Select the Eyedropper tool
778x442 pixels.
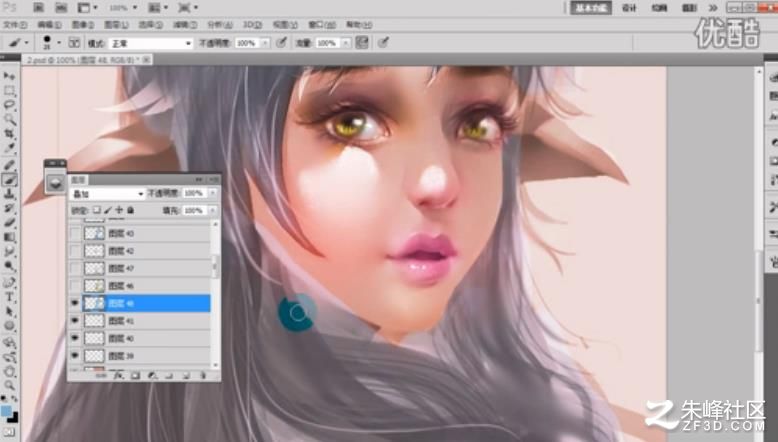[9, 149]
